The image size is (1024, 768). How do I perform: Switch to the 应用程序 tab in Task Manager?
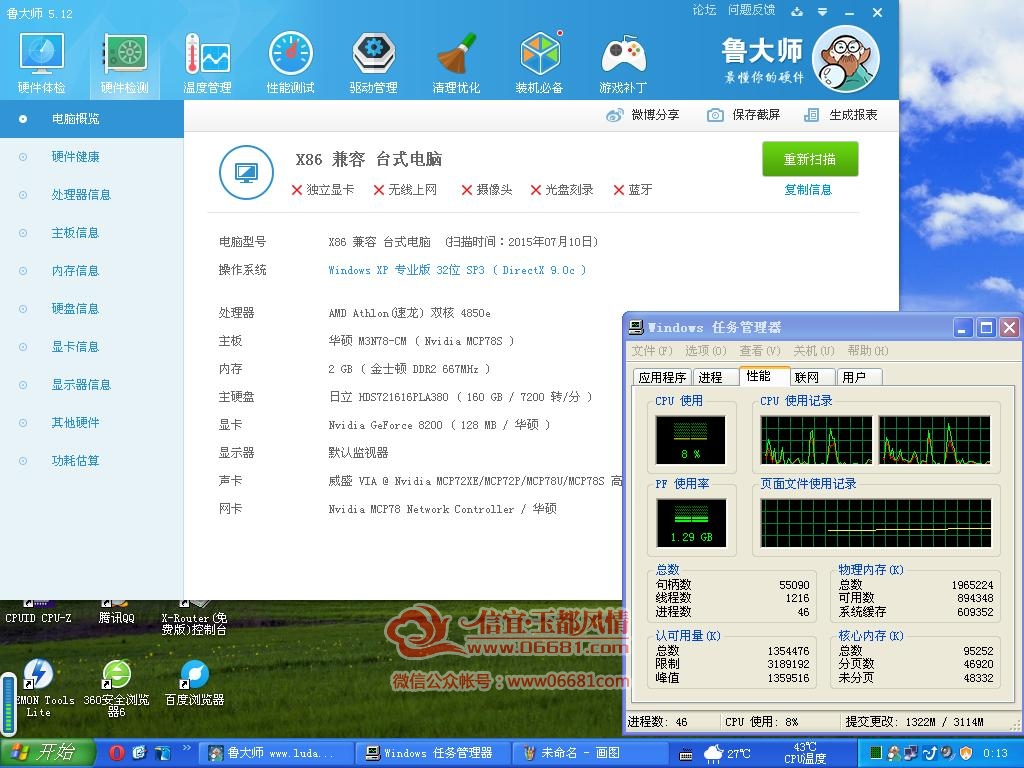(x=662, y=377)
